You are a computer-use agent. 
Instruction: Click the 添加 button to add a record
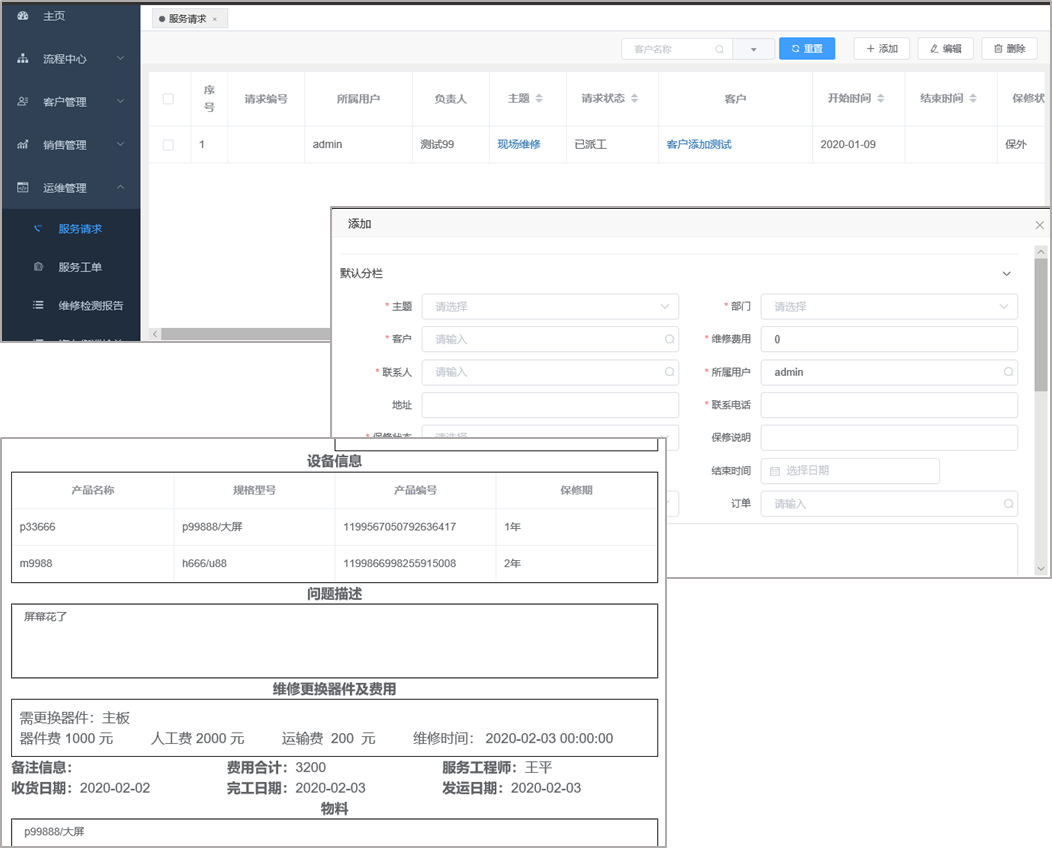pos(881,48)
